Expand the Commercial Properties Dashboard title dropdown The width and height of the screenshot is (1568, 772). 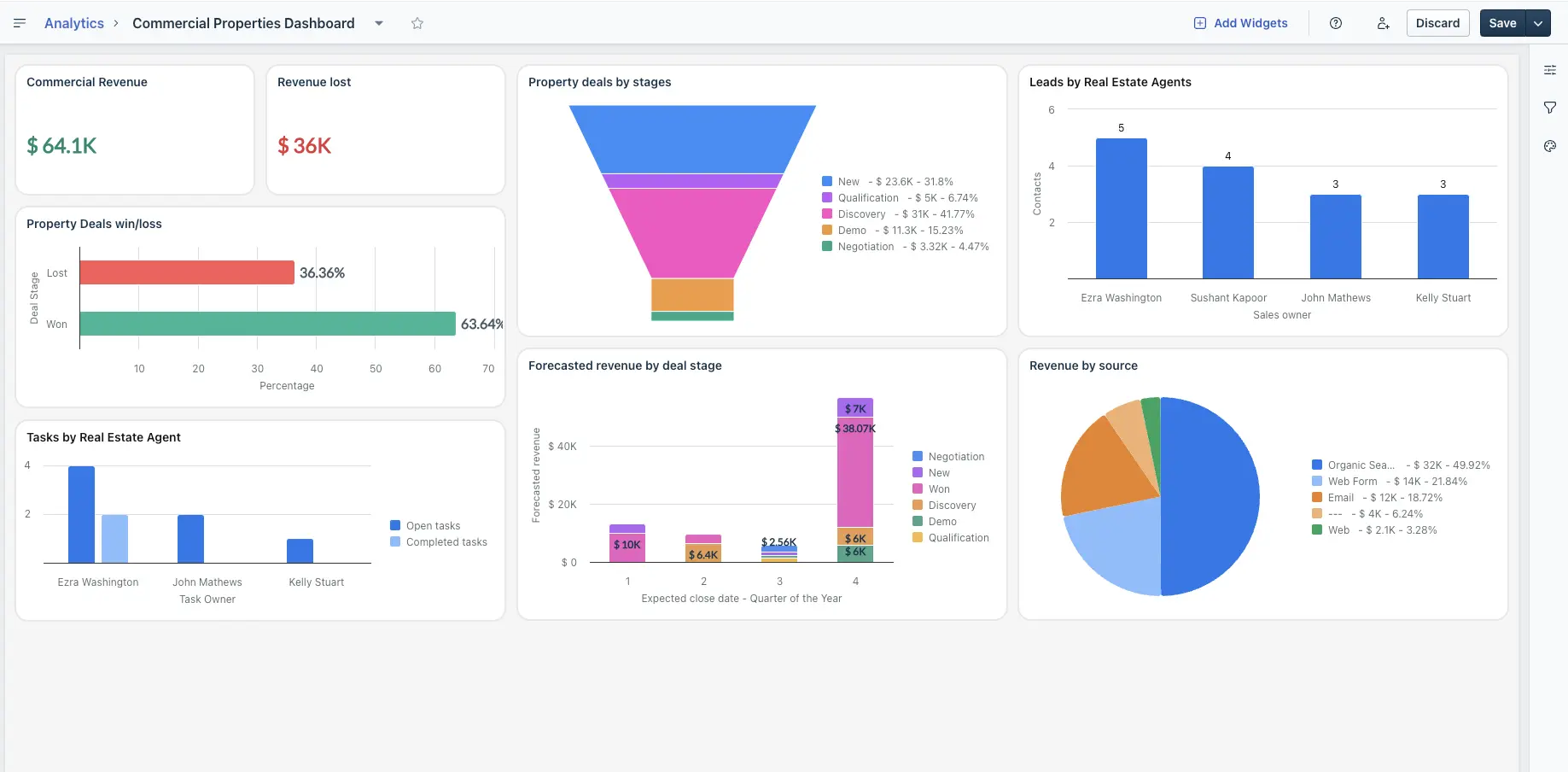(379, 23)
